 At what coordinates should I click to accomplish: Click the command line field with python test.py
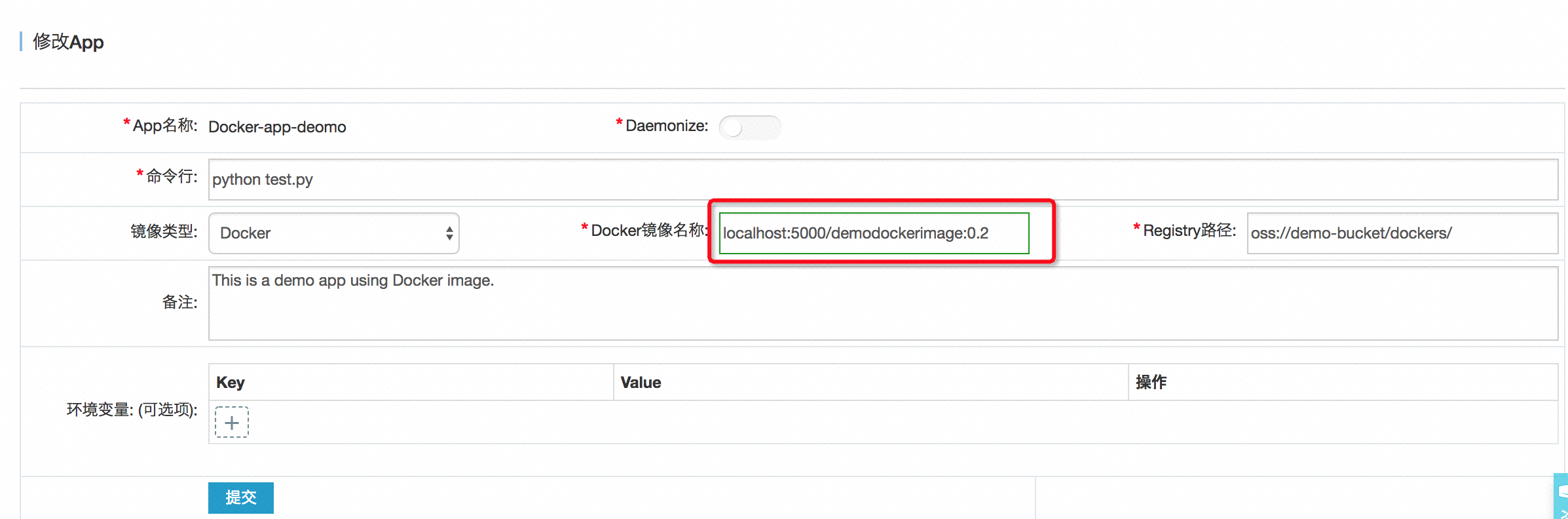coord(883,180)
